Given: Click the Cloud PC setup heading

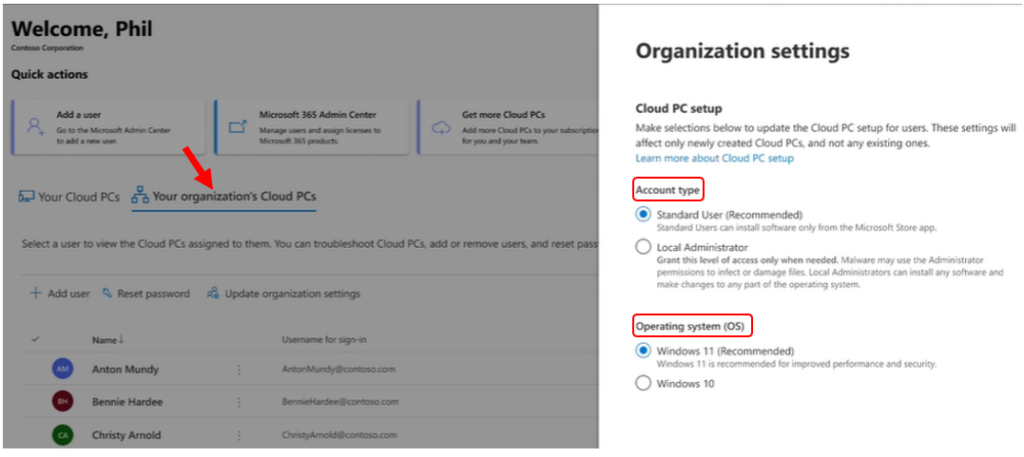Looking at the screenshot, I should [x=679, y=109].
